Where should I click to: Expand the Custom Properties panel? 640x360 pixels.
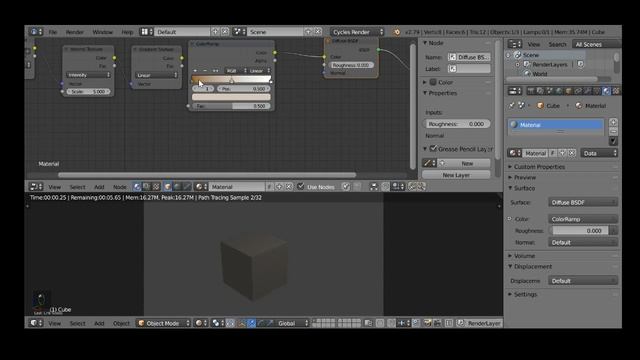coord(539,167)
